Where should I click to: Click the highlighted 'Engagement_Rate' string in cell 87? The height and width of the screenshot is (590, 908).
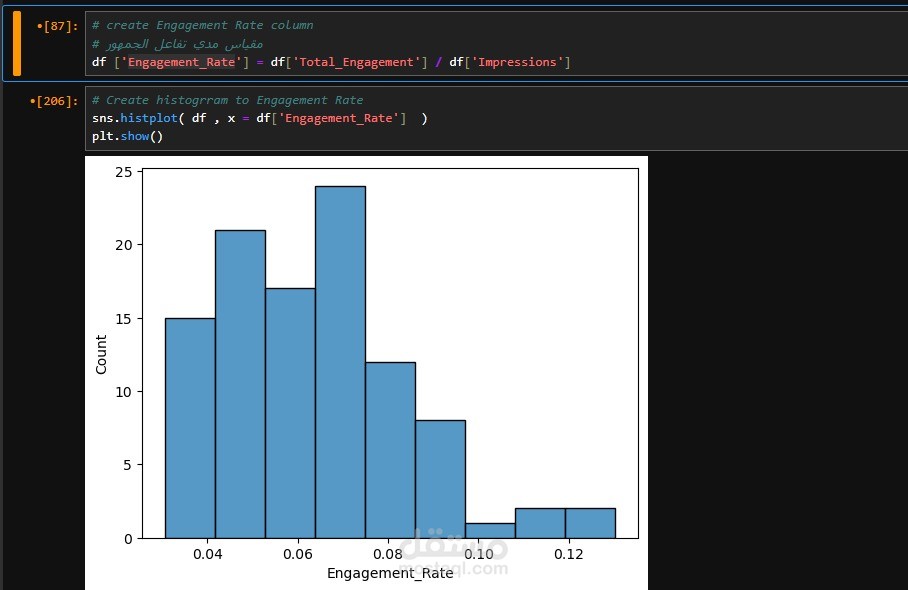coord(181,62)
